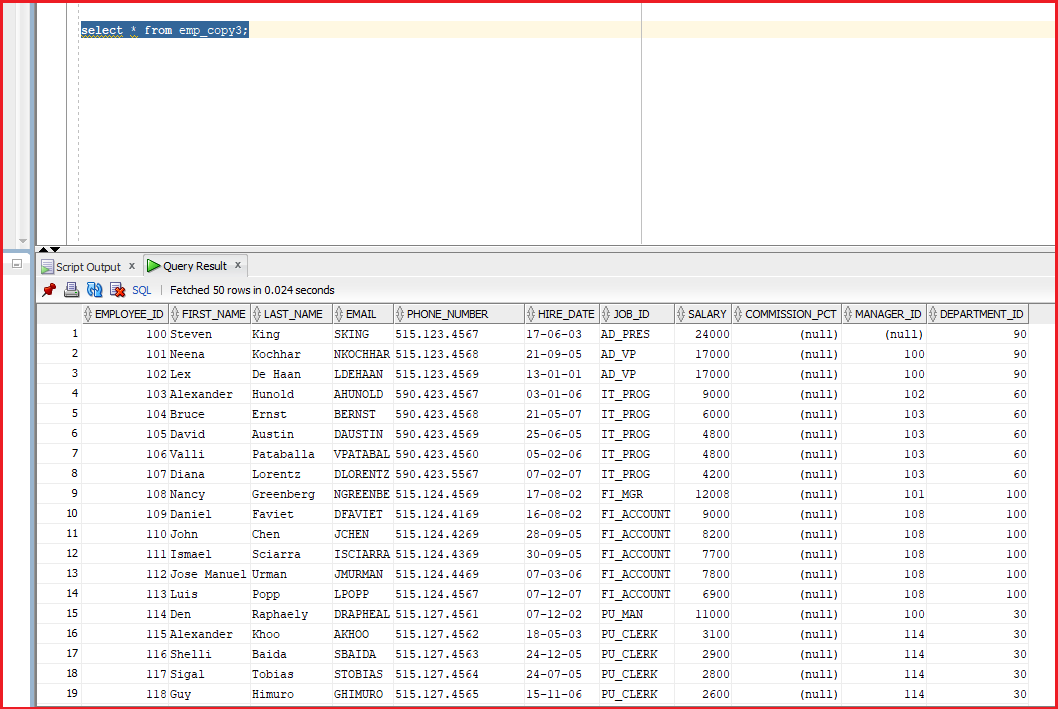The height and width of the screenshot is (709, 1058).
Task: Sort by the PHONE_NUMBER column header
Action: point(458,314)
